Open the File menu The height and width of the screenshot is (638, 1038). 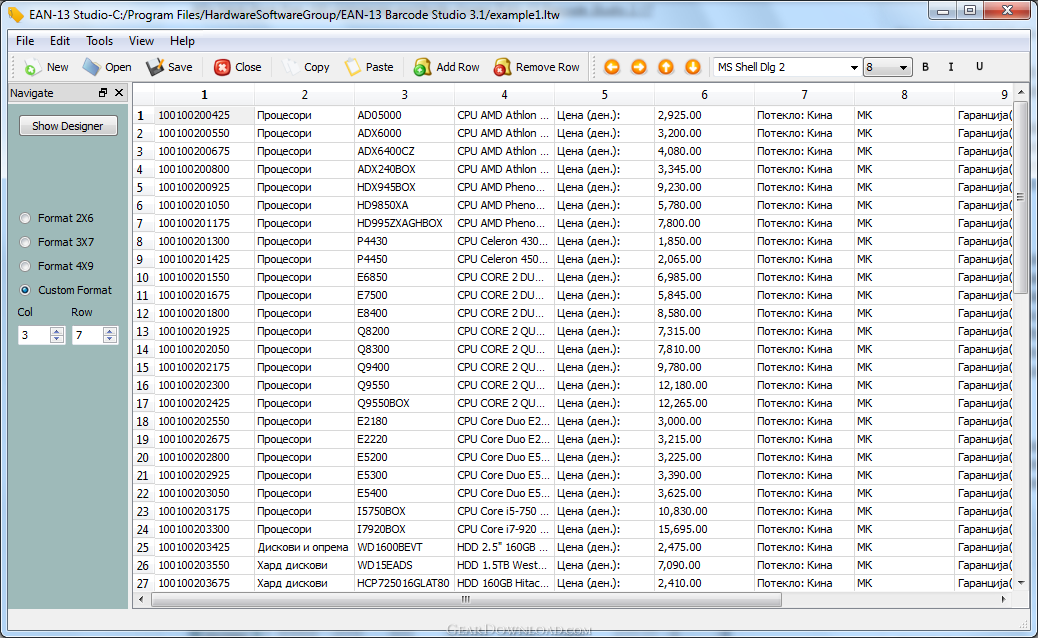click(x=25, y=41)
